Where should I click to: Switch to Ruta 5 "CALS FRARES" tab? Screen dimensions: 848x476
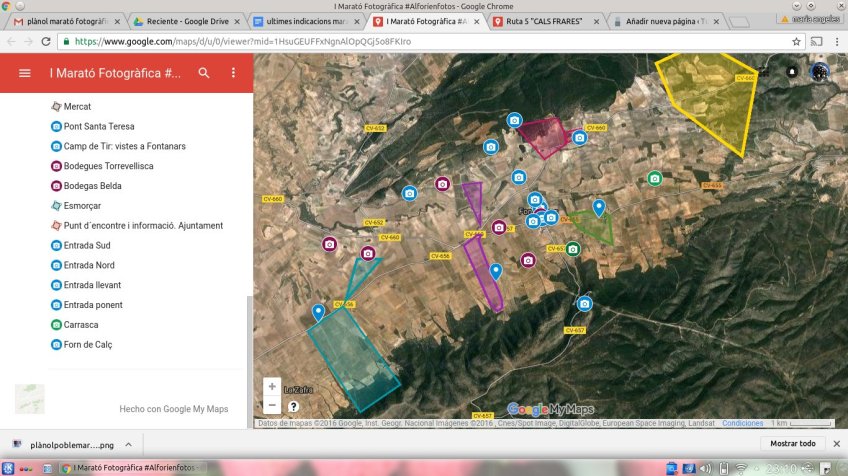tap(546, 21)
